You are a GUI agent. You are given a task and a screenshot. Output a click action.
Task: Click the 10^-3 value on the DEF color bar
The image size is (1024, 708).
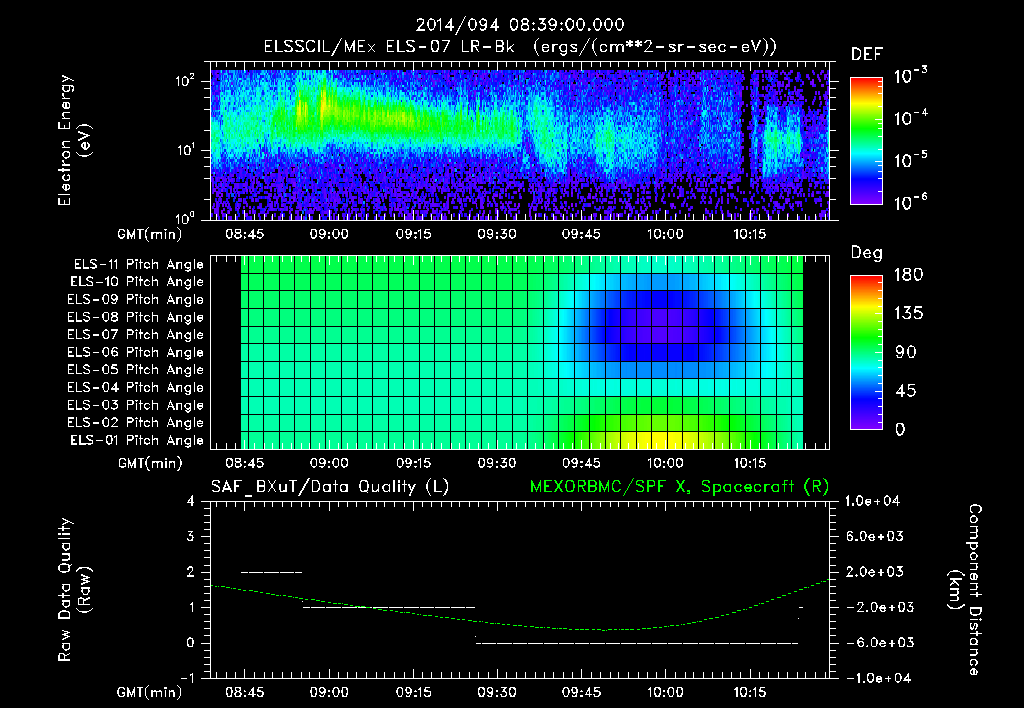point(910,76)
